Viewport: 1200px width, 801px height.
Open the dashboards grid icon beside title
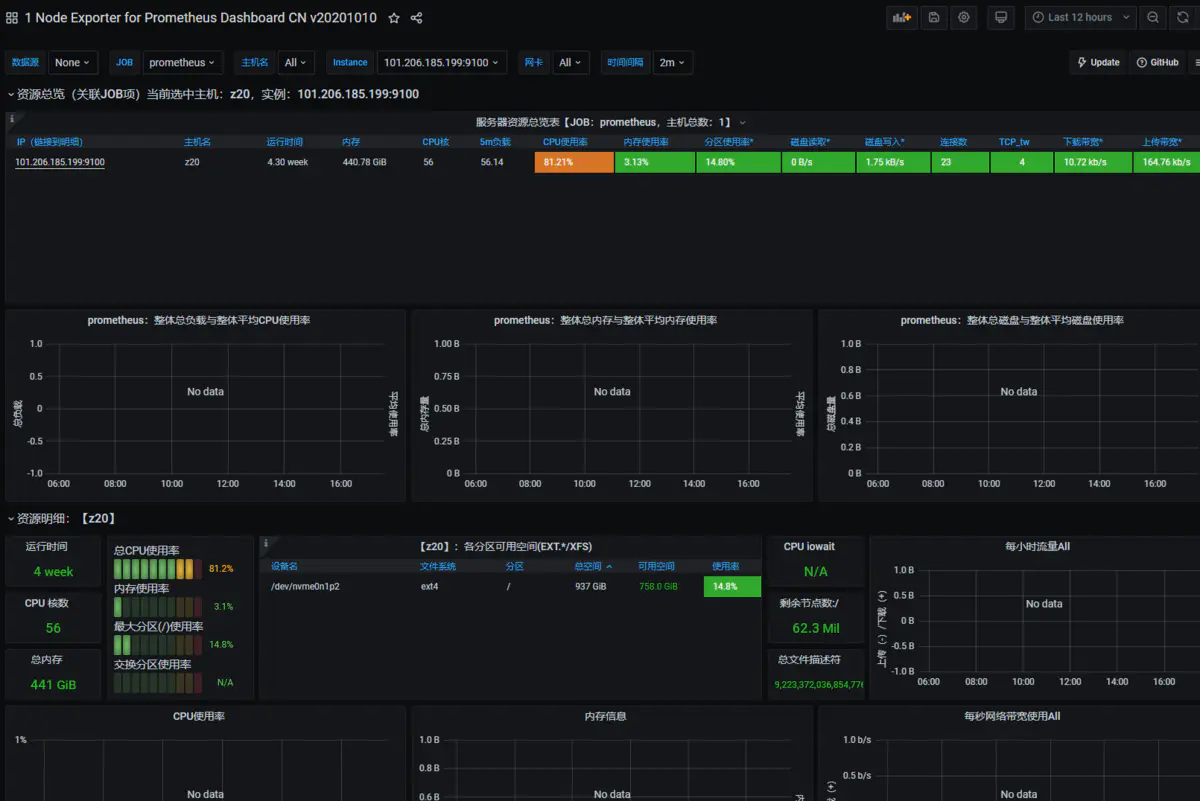pyautogui.click(x=12, y=18)
